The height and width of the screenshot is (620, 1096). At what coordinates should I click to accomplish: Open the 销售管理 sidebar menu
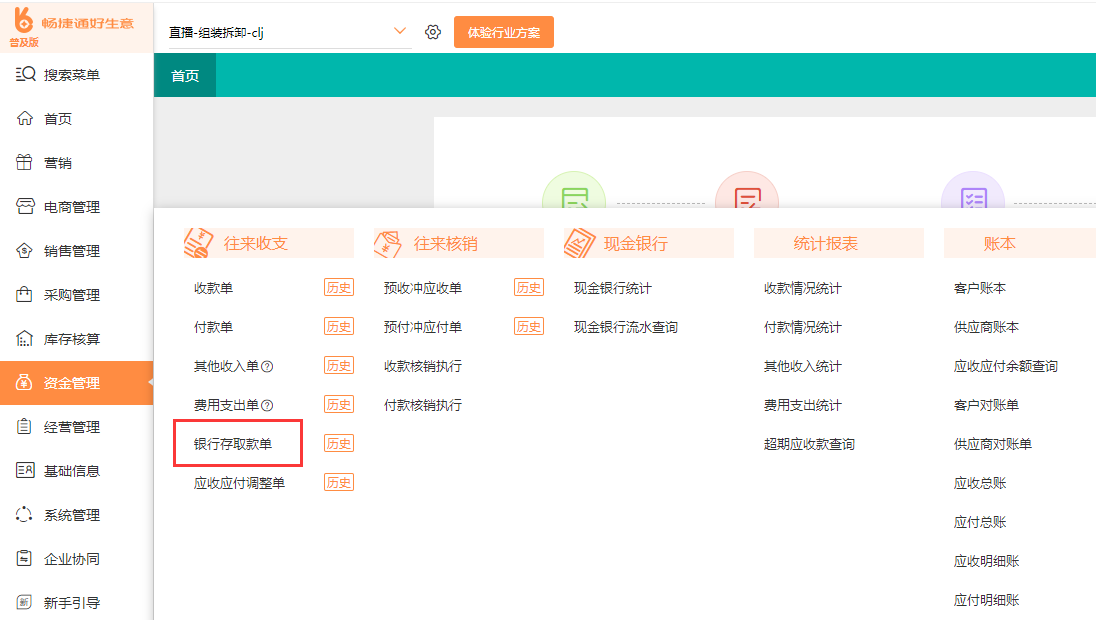click(71, 251)
